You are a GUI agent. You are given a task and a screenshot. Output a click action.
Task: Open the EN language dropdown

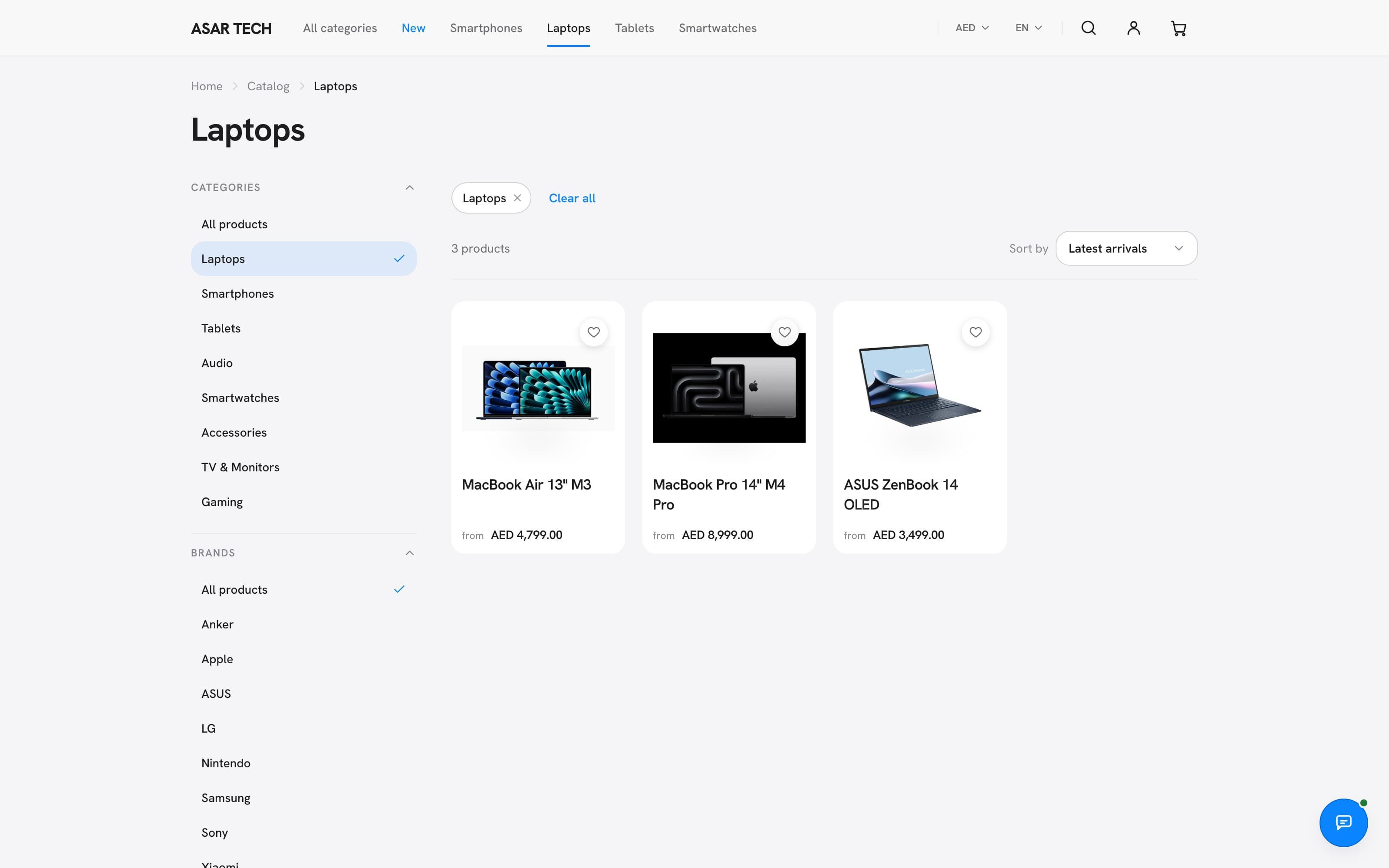coord(1029,28)
